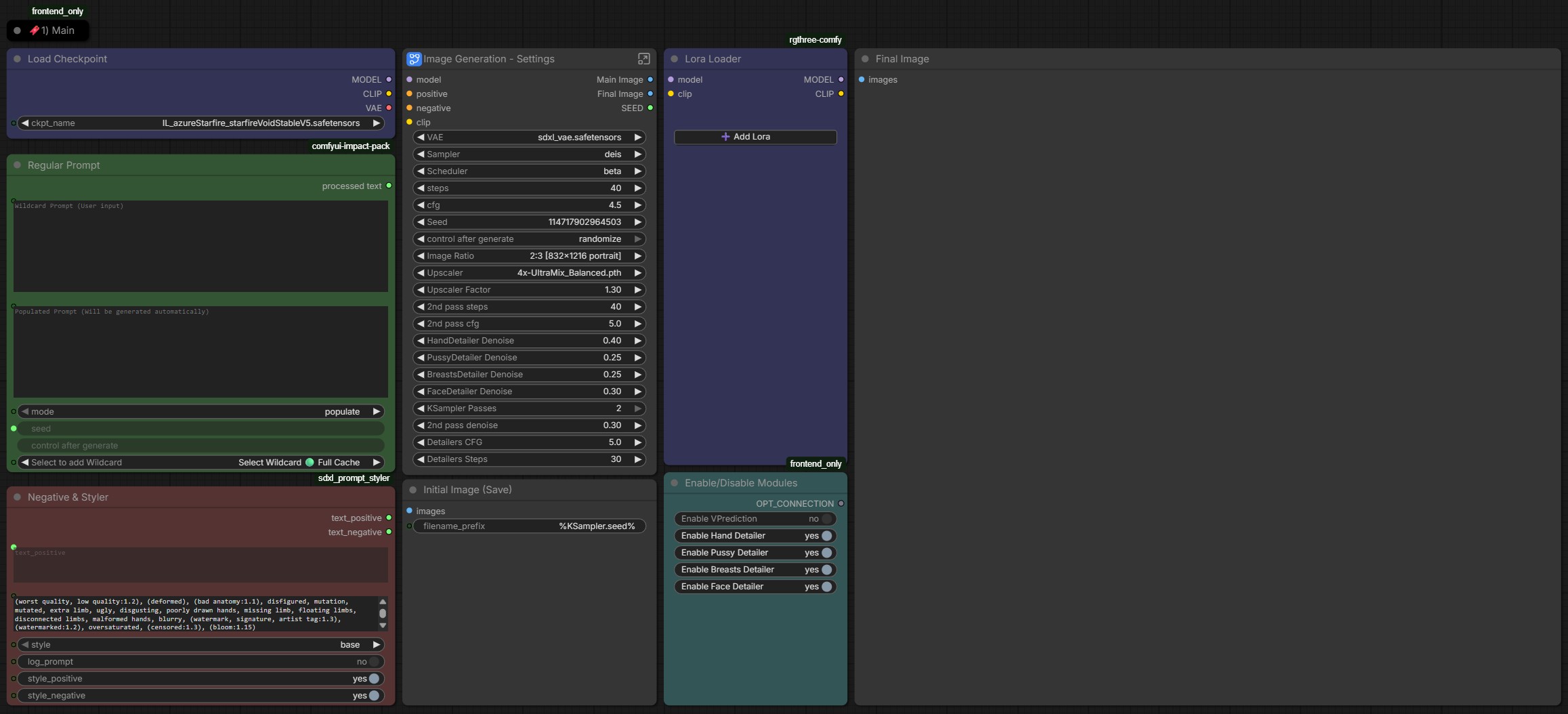Increase steps with its right arrow
1568x714 pixels.
pyautogui.click(x=637, y=188)
